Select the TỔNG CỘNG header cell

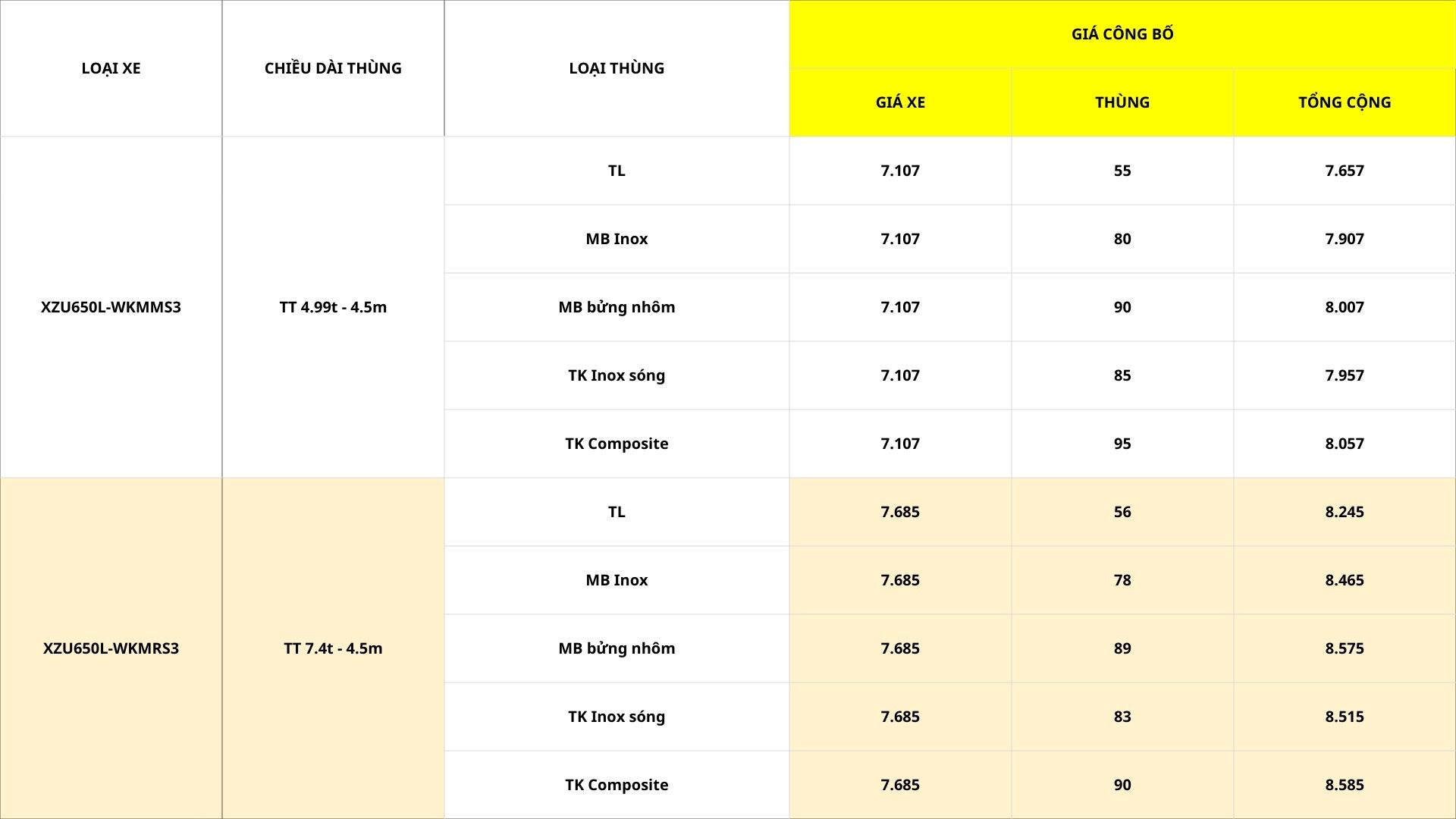pos(1344,102)
